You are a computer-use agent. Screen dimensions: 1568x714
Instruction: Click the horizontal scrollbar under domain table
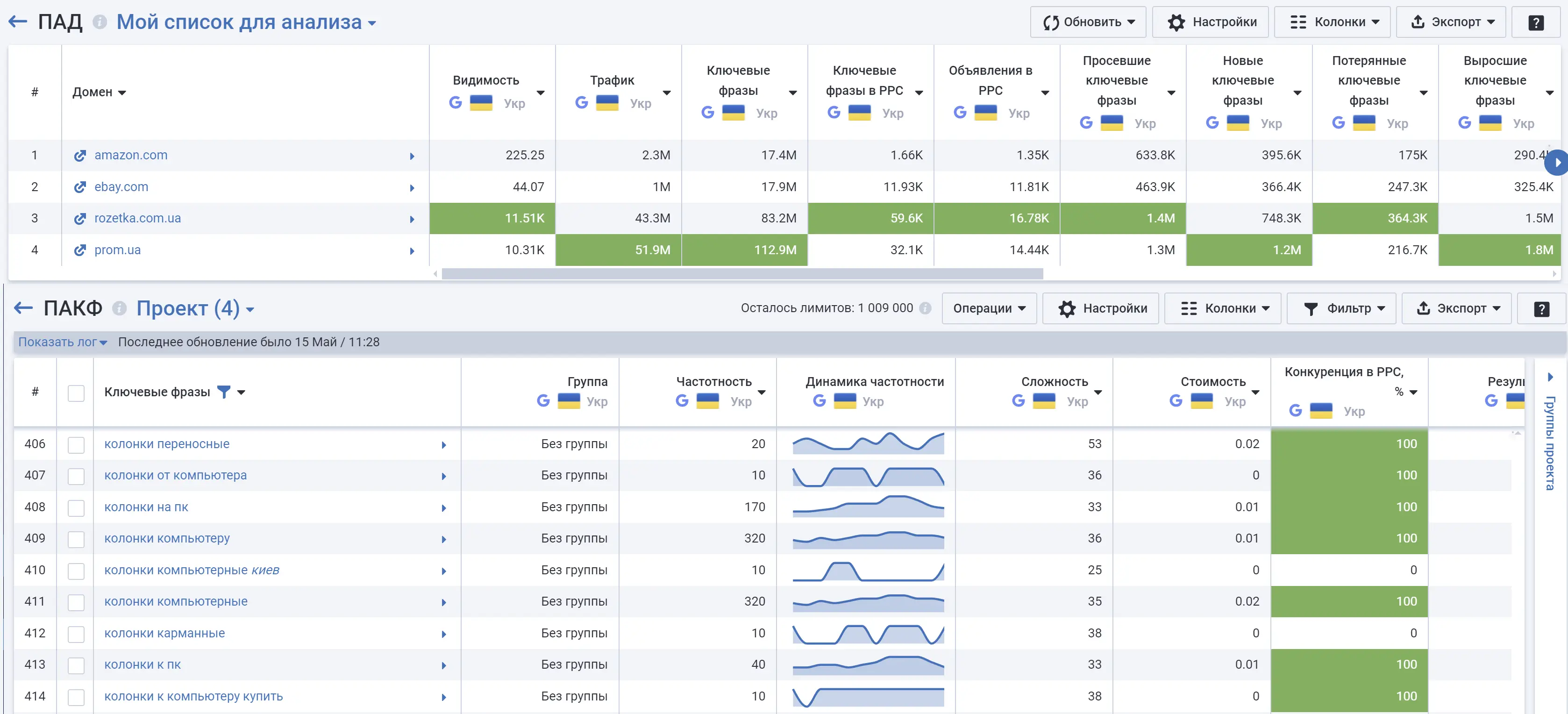(742, 274)
